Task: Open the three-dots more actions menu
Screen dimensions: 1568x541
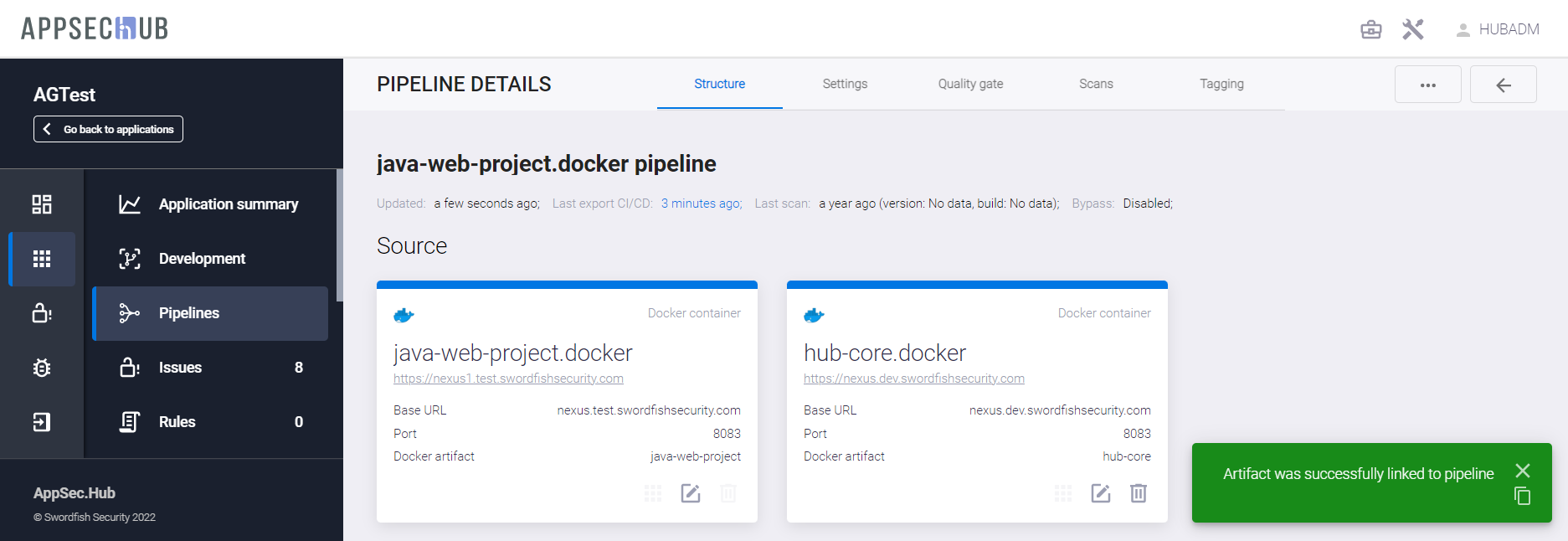Action: pos(1427,85)
